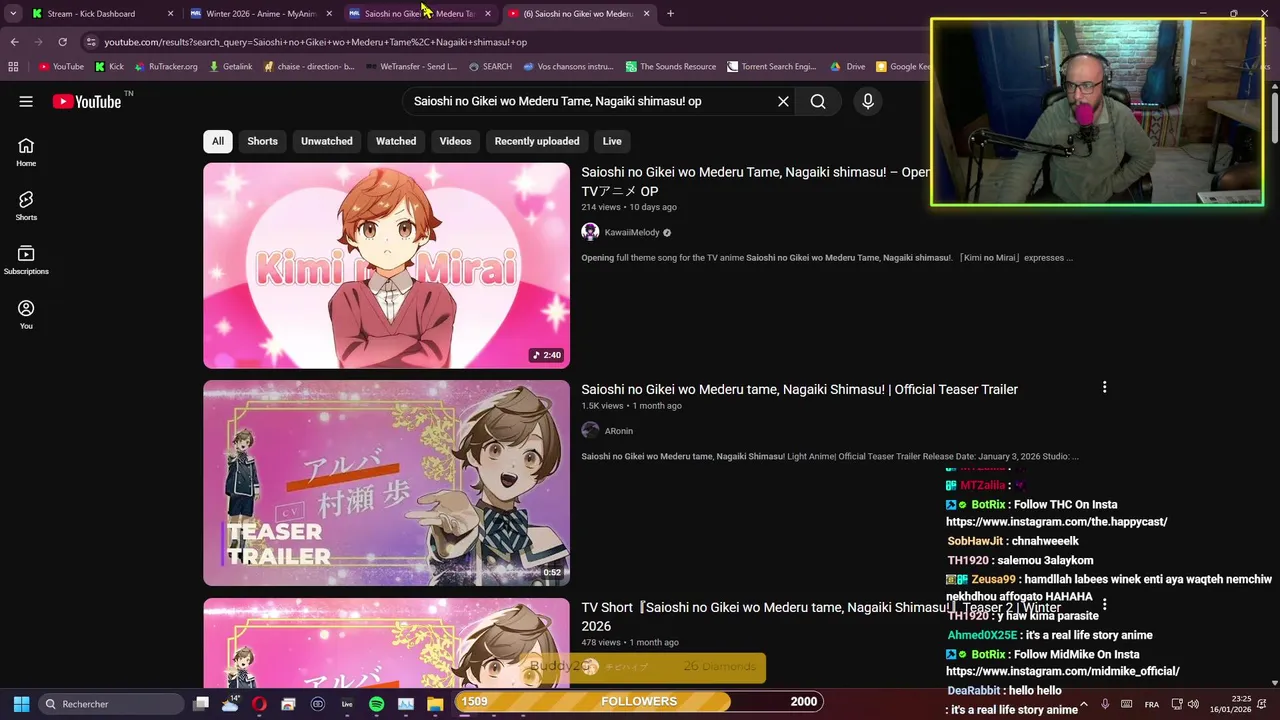This screenshot has height=720, width=1280.
Task: Start voice search with microphone icon
Action: [x=867, y=101]
